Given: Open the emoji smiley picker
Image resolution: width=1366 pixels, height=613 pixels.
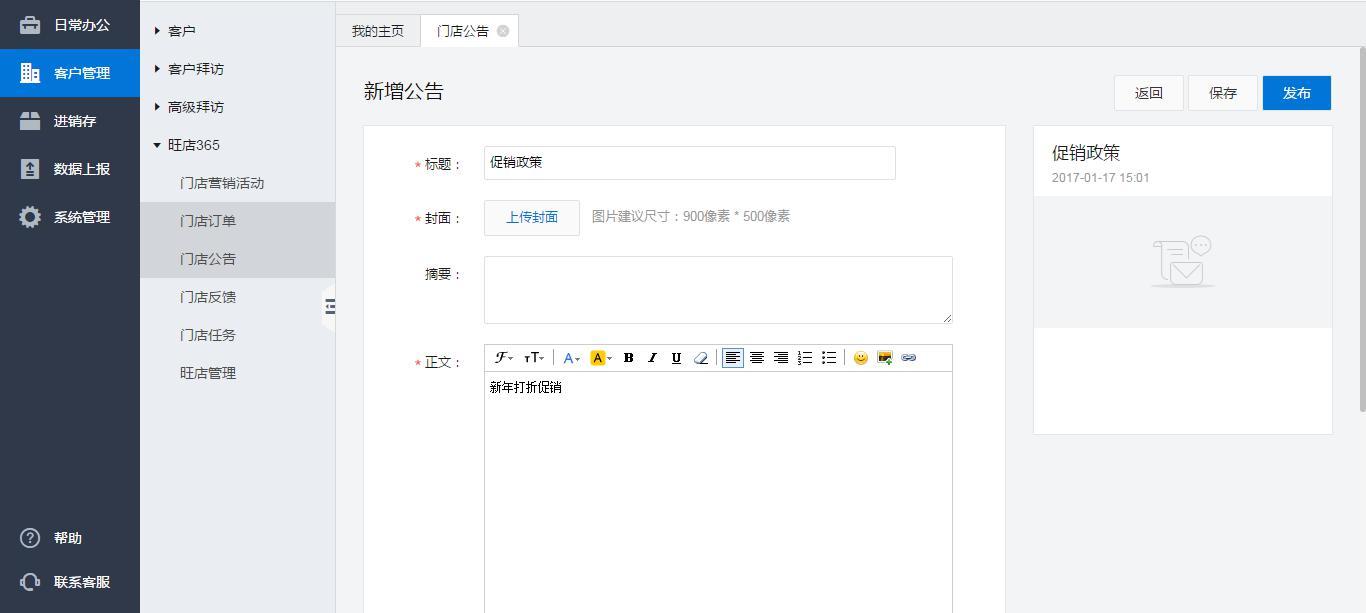Looking at the screenshot, I should tap(860, 358).
